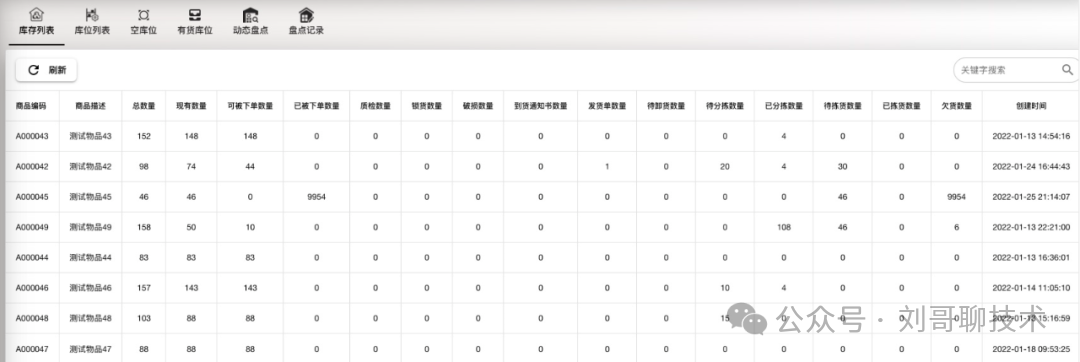Click the description 测试物品46
The width and height of the screenshot is (1080, 362).
[90, 288]
